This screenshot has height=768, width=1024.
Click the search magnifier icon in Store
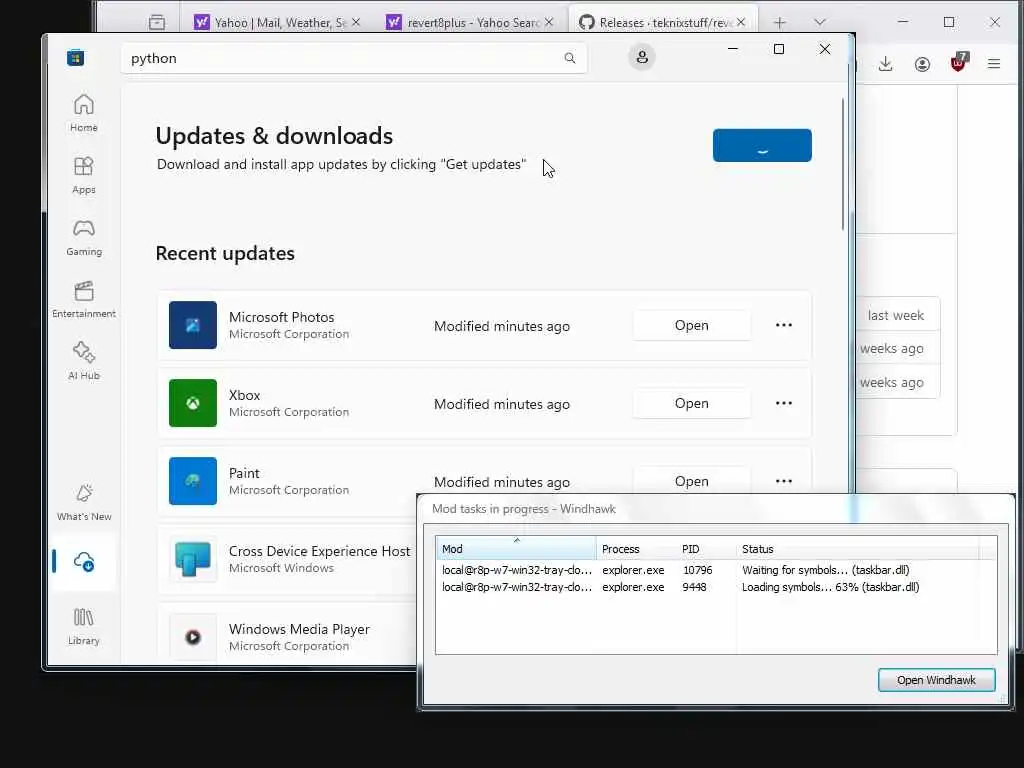click(569, 58)
